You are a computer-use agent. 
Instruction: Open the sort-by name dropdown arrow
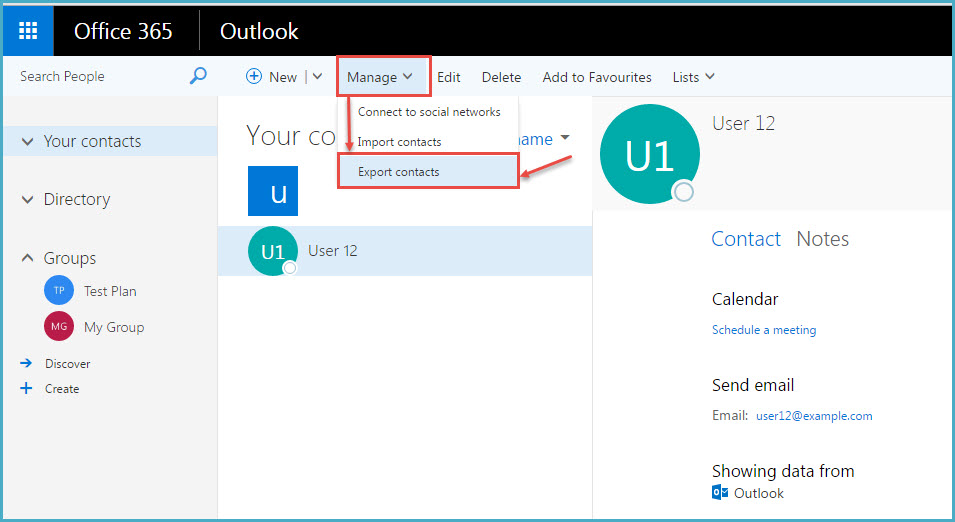click(565, 138)
